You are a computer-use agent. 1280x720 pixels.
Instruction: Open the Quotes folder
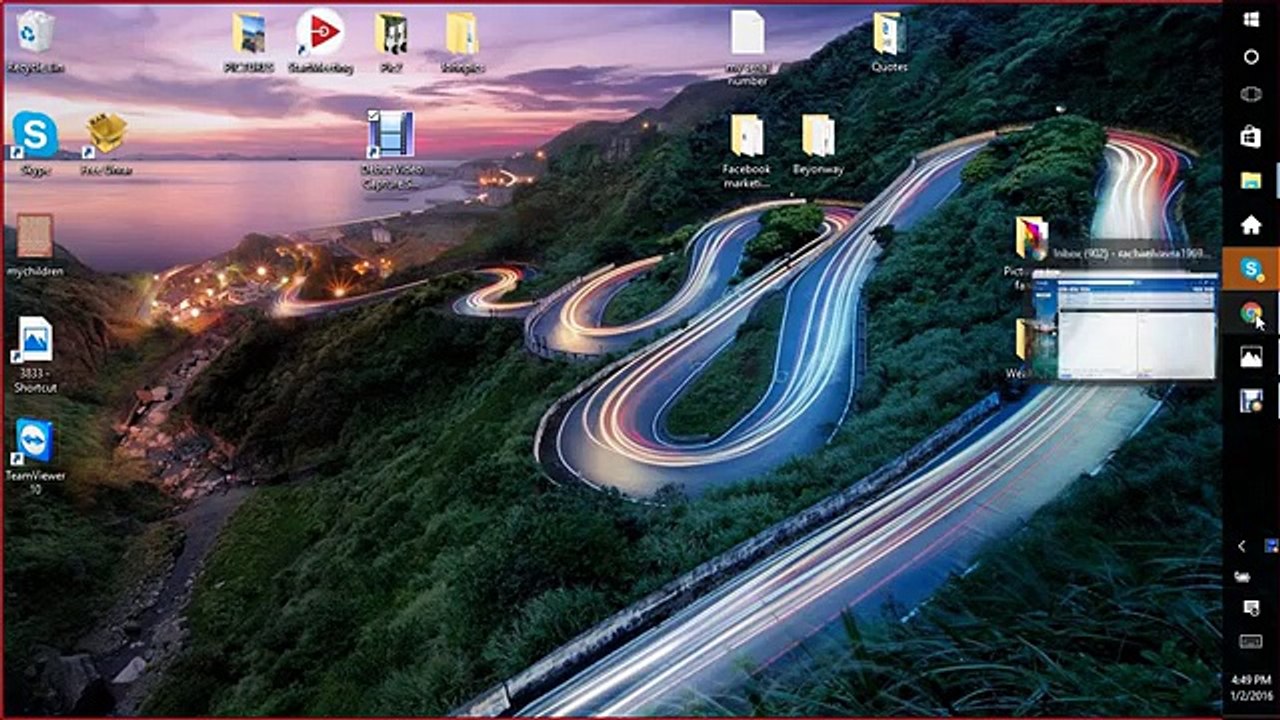coord(889,42)
